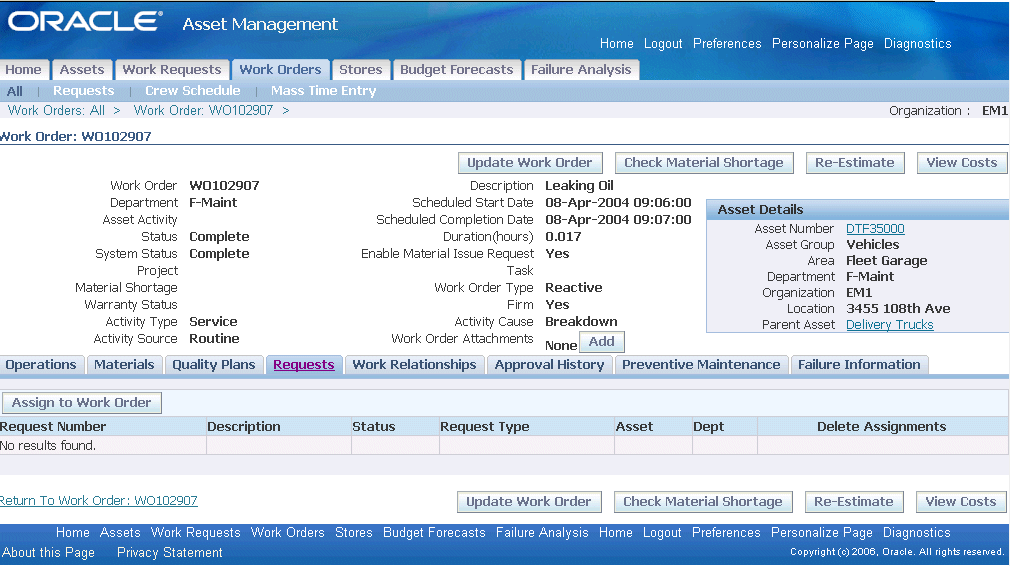Click Personalize Page in top header
This screenshot has height=566, width=1010.
point(823,43)
